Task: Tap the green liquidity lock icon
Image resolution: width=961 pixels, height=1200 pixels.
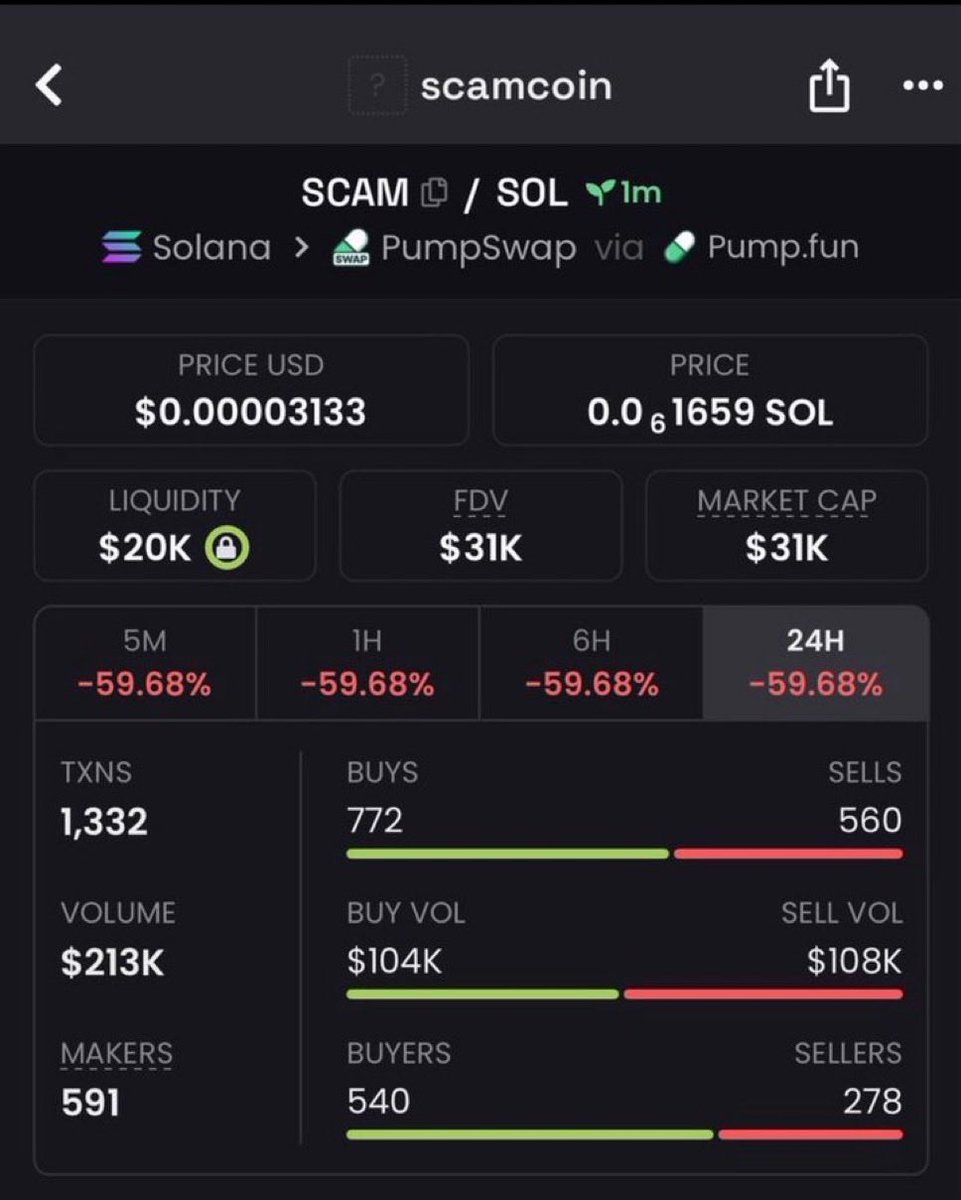Action: click(x=228, y=548)
